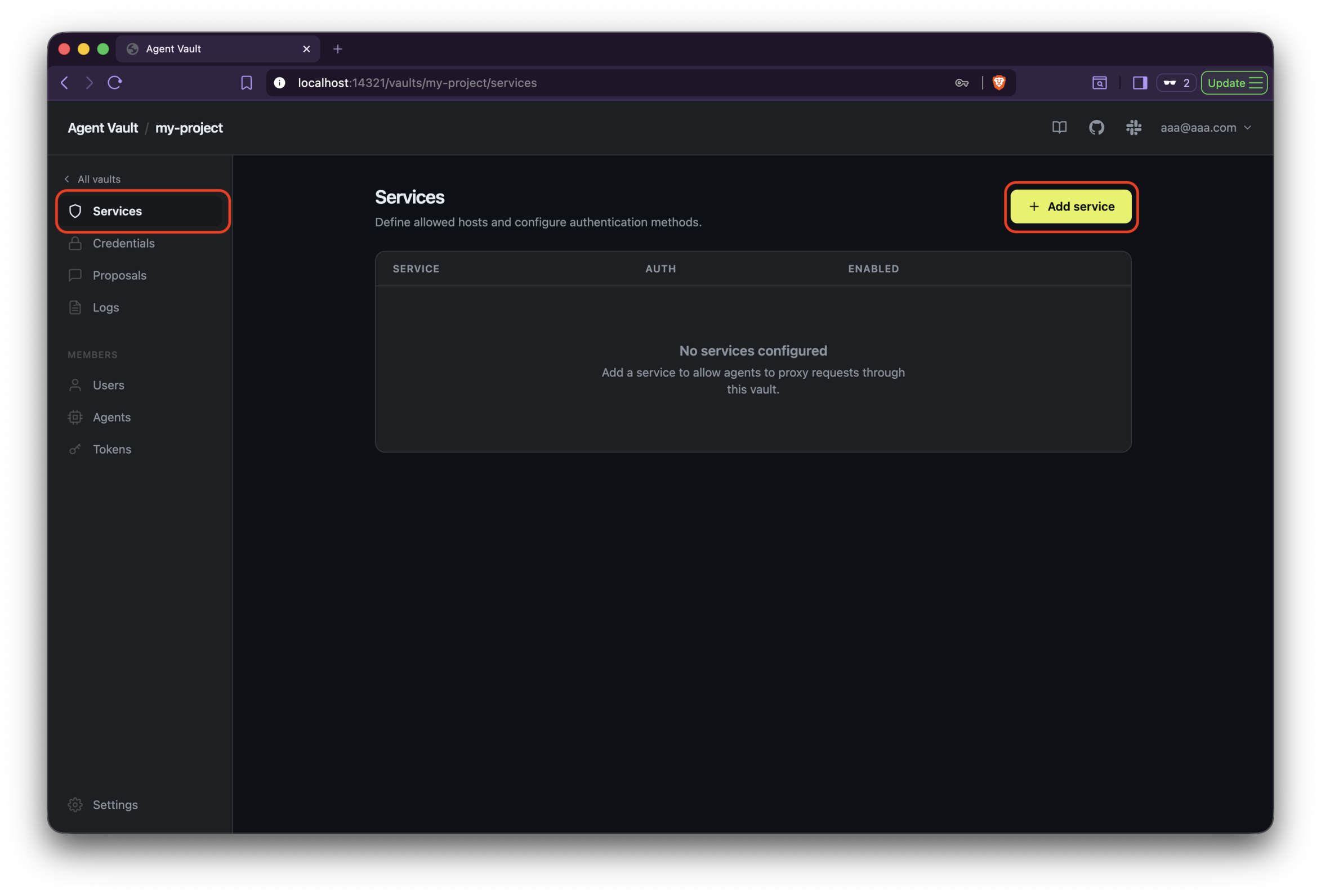The height and width of the screenshot is (896, 1321).
Task: View site information icon in address bar
Action: tap(280, 83)
